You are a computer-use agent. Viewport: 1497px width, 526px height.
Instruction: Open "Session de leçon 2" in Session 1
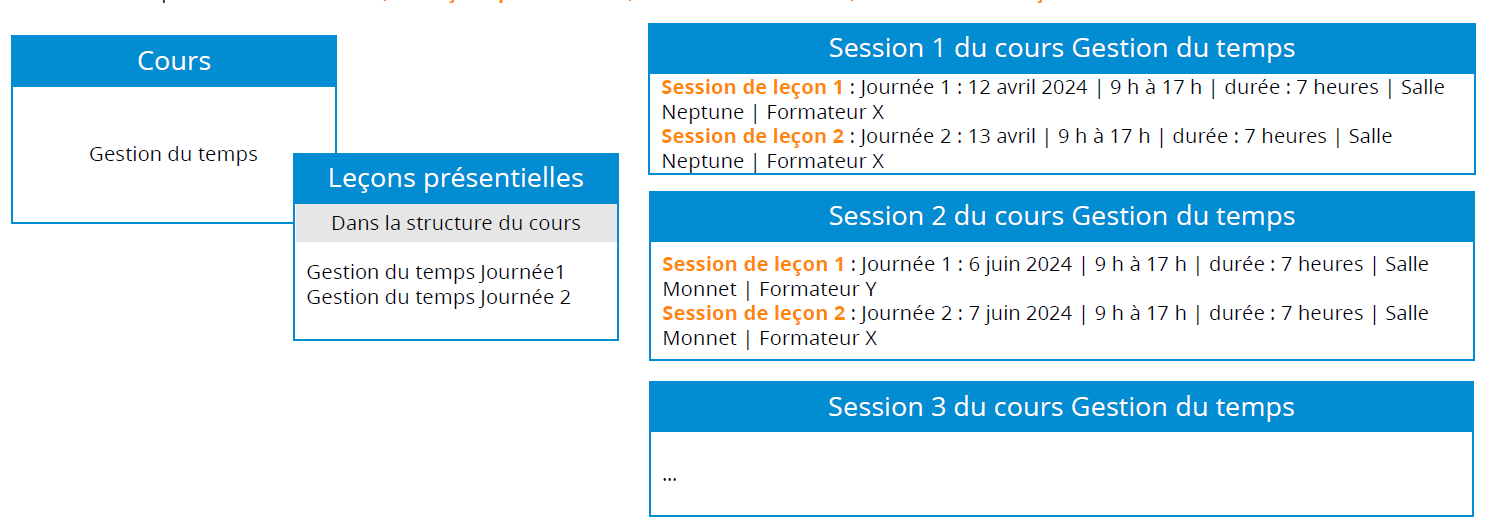(752, 136)
